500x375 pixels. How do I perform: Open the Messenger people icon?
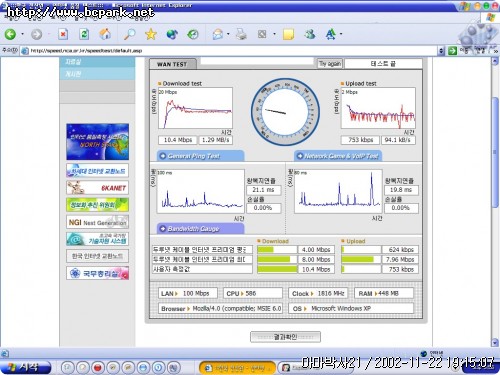tap(310, 34)
